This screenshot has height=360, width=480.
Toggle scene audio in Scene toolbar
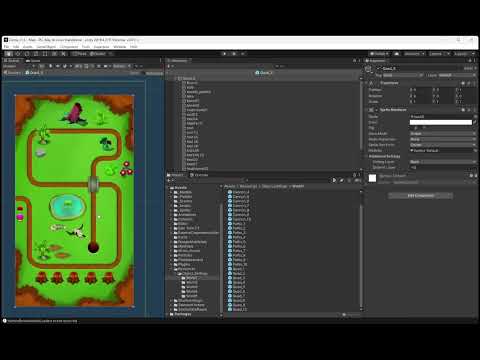pos(58,66)
